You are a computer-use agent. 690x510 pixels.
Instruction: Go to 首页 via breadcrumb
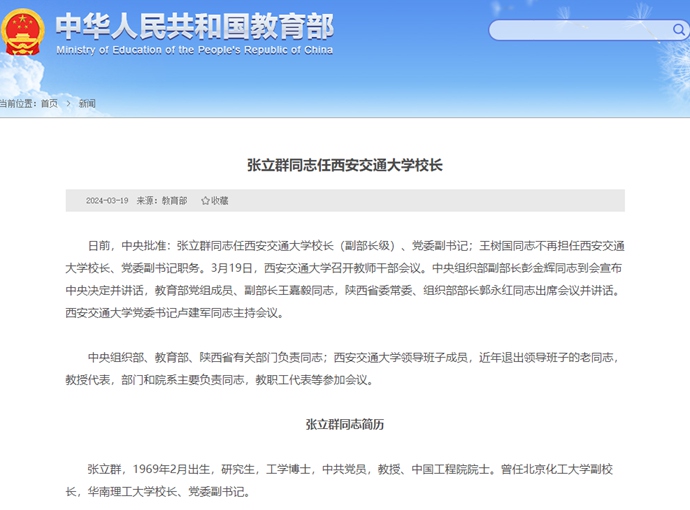49,103
